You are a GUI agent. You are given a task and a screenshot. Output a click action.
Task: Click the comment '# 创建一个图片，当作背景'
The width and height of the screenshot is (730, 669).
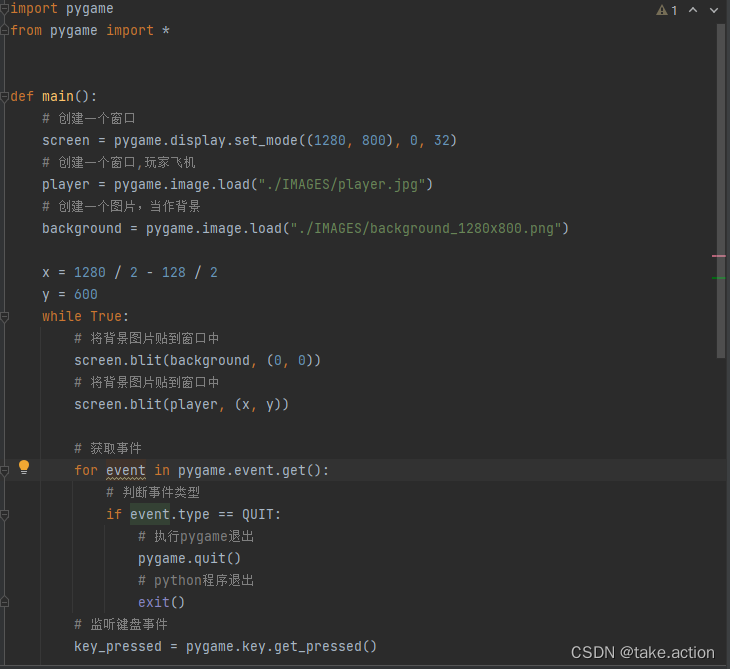point(122,206)
